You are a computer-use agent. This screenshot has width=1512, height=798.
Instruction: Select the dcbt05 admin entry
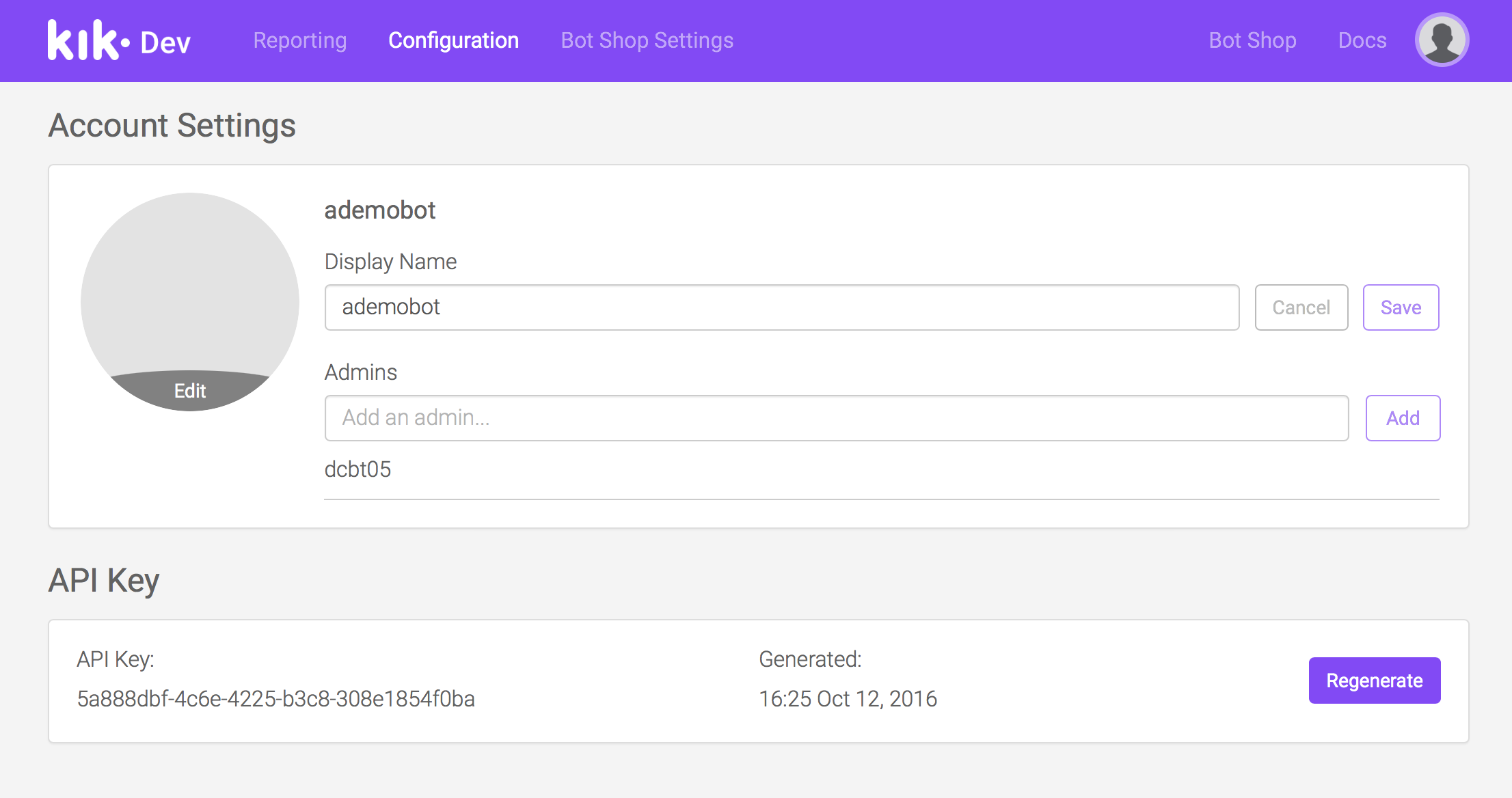pos(357,469)
